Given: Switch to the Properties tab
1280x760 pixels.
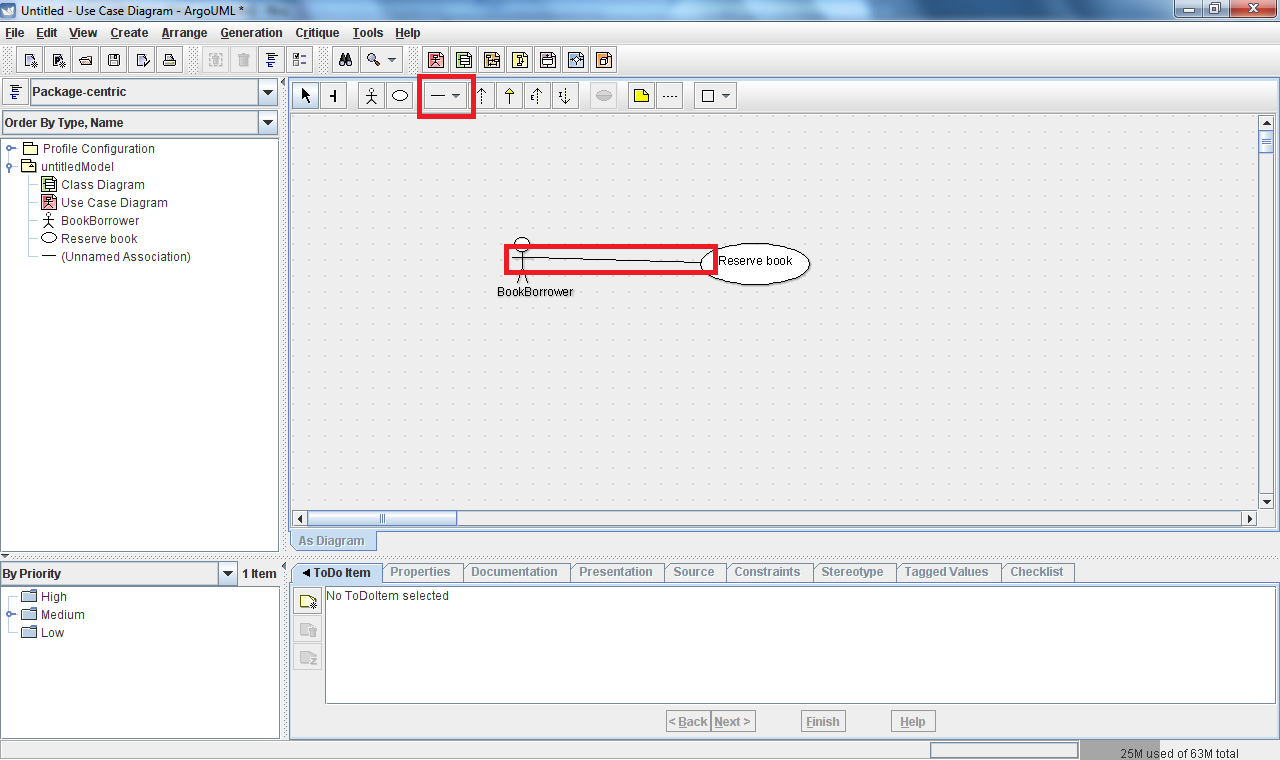Looking at the screenshot, I should point(420,572).
